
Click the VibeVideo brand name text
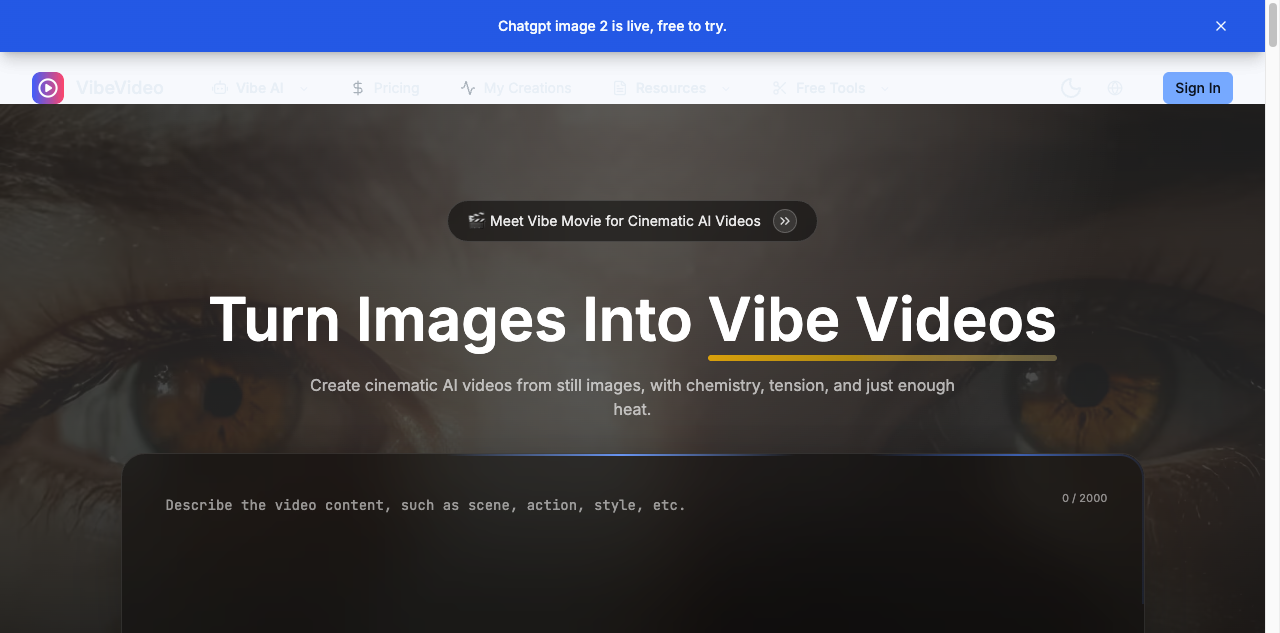tap(120, 88)
